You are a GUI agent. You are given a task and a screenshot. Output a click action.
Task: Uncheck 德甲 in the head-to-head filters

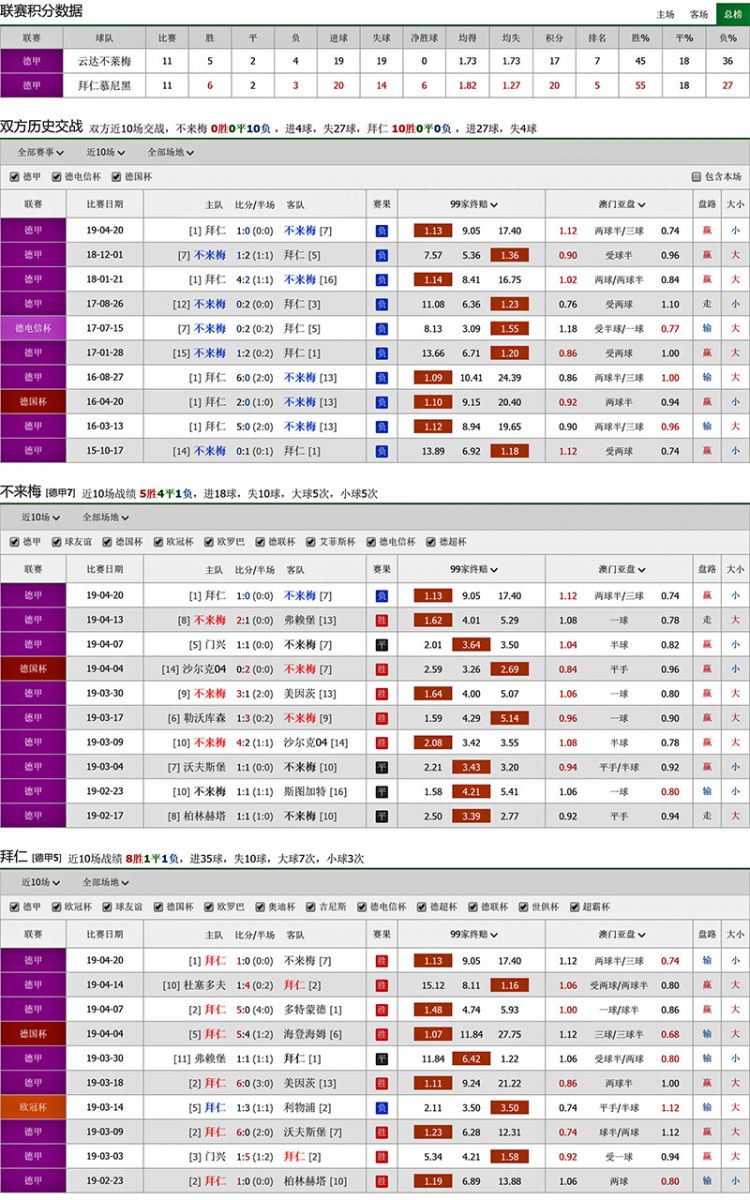click(14, 177)
